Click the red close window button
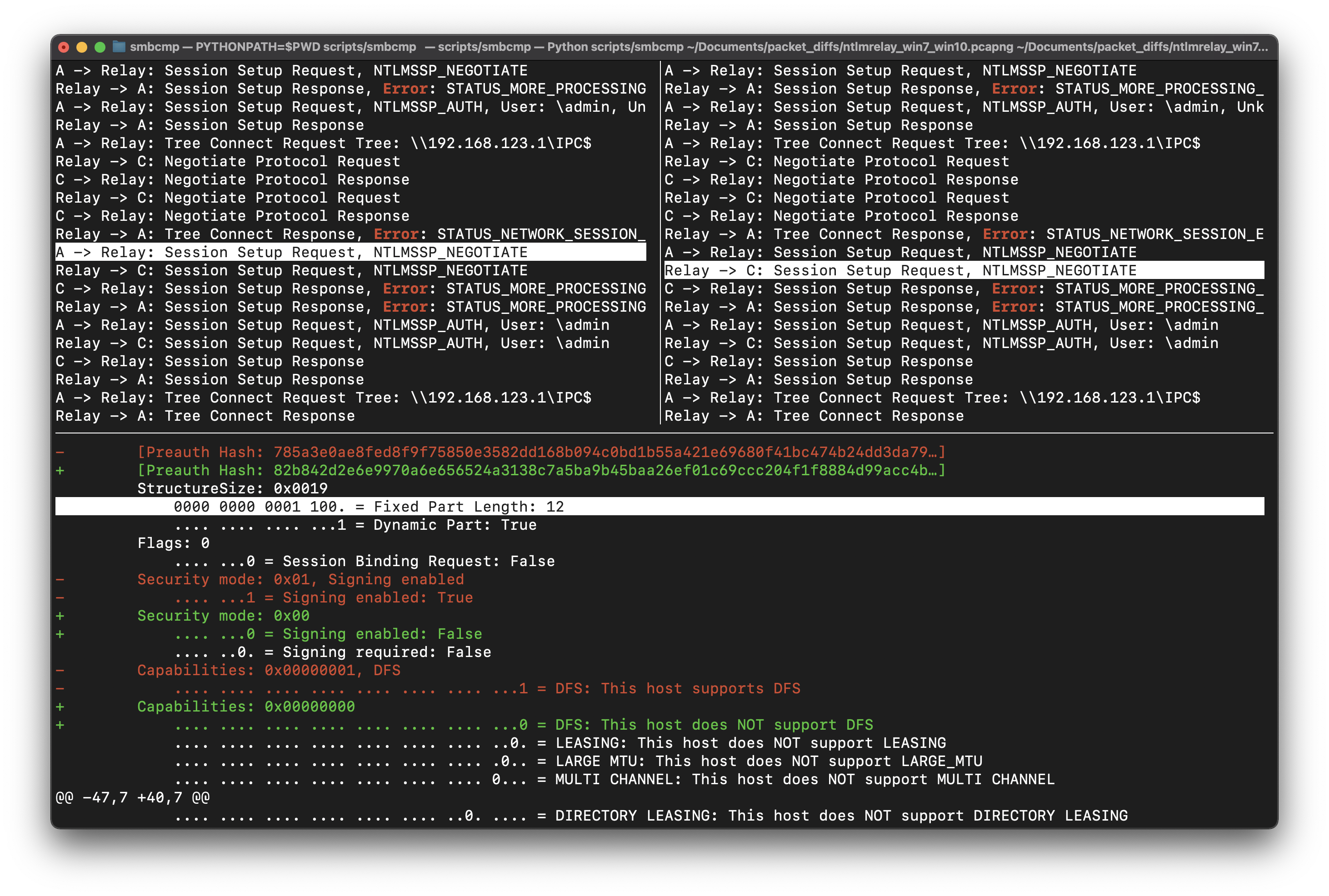 64,47
